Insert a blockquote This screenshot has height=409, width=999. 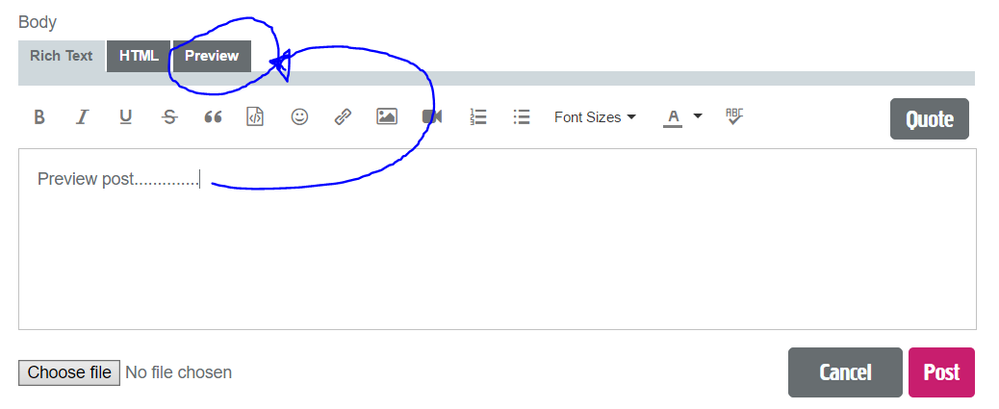pyautogui.click(x=212, y=117)
